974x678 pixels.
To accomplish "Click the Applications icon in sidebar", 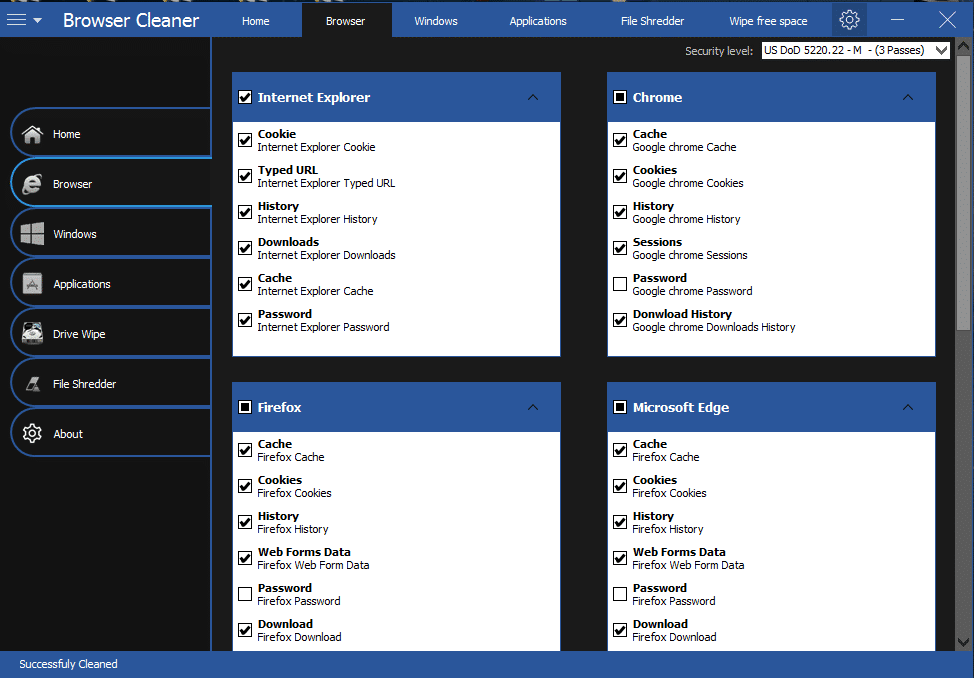I will [33, 284].
